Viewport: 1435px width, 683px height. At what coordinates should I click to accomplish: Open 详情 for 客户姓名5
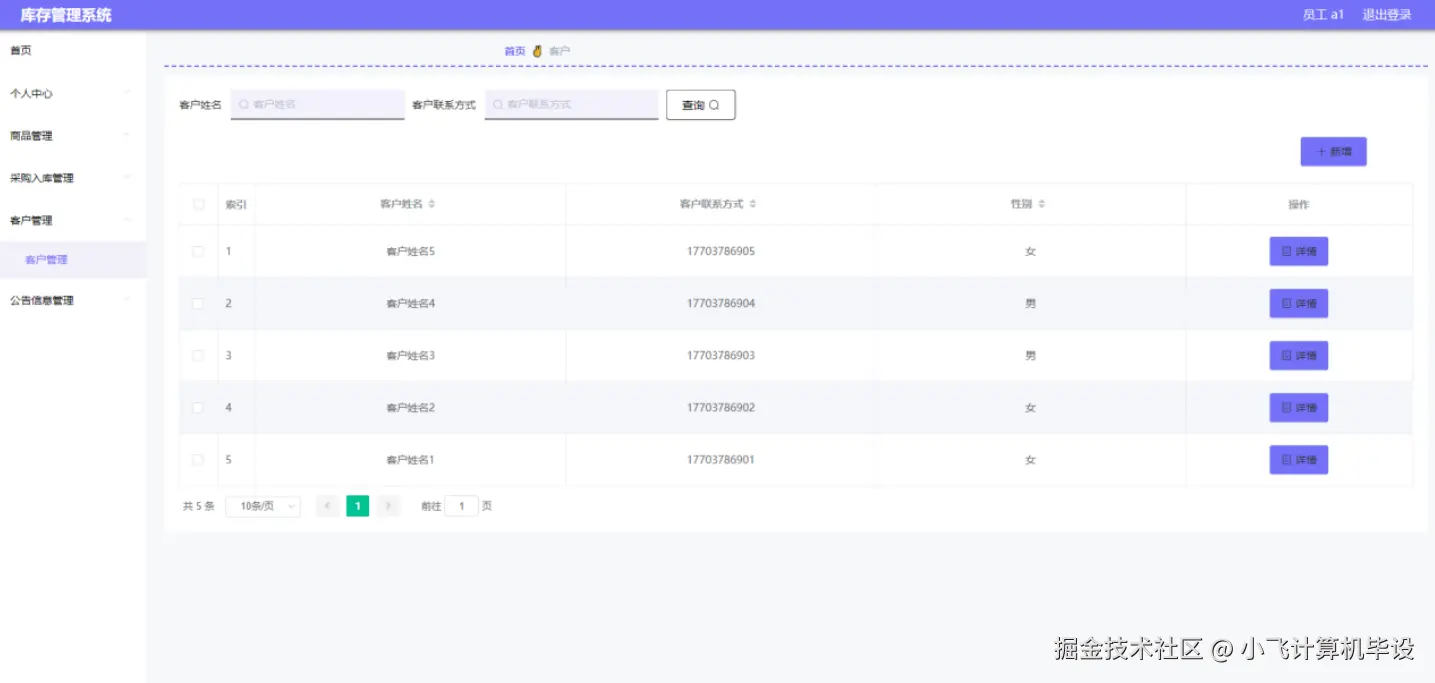coord(1298,252)
